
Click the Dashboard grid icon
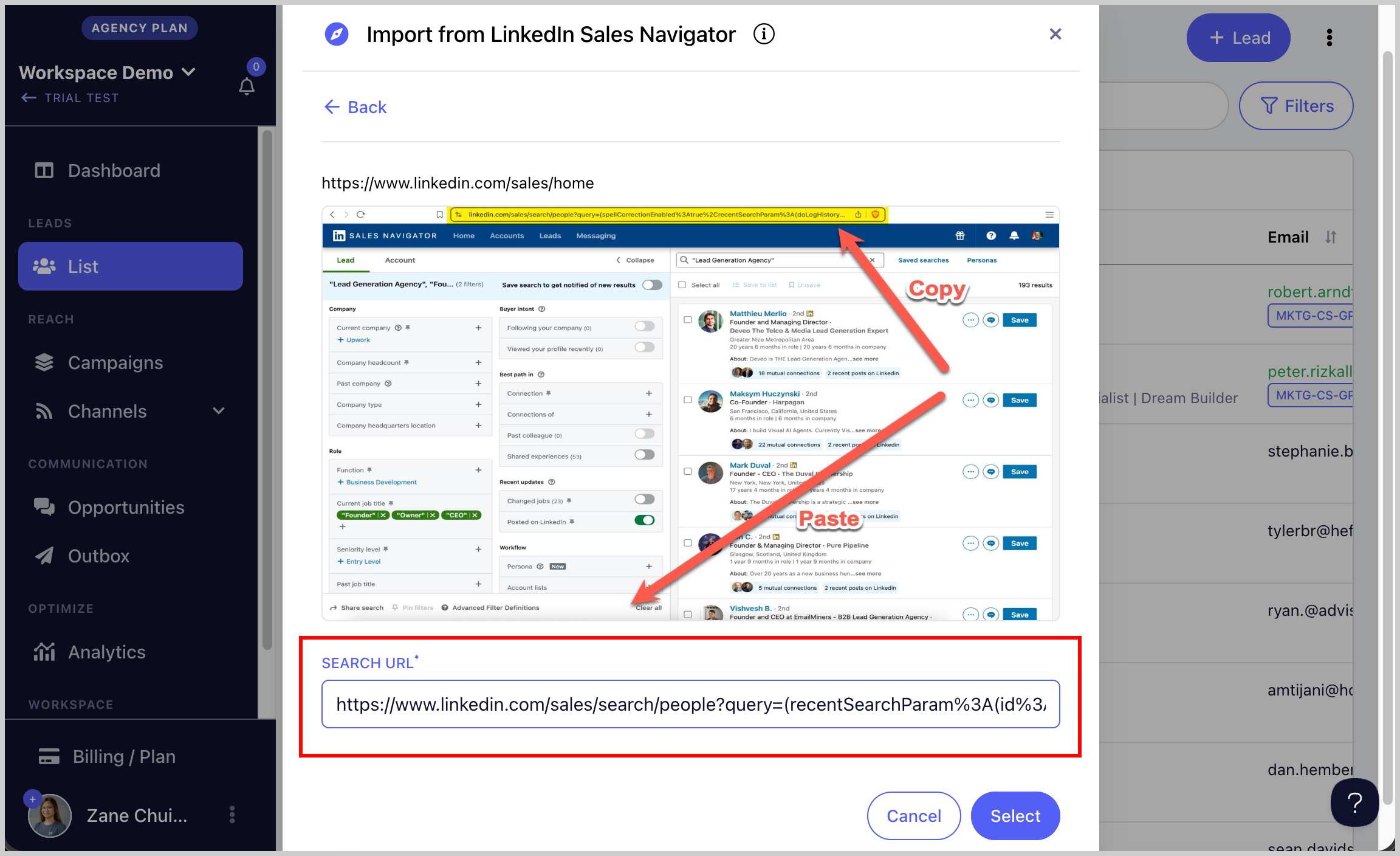coord(44,170)
